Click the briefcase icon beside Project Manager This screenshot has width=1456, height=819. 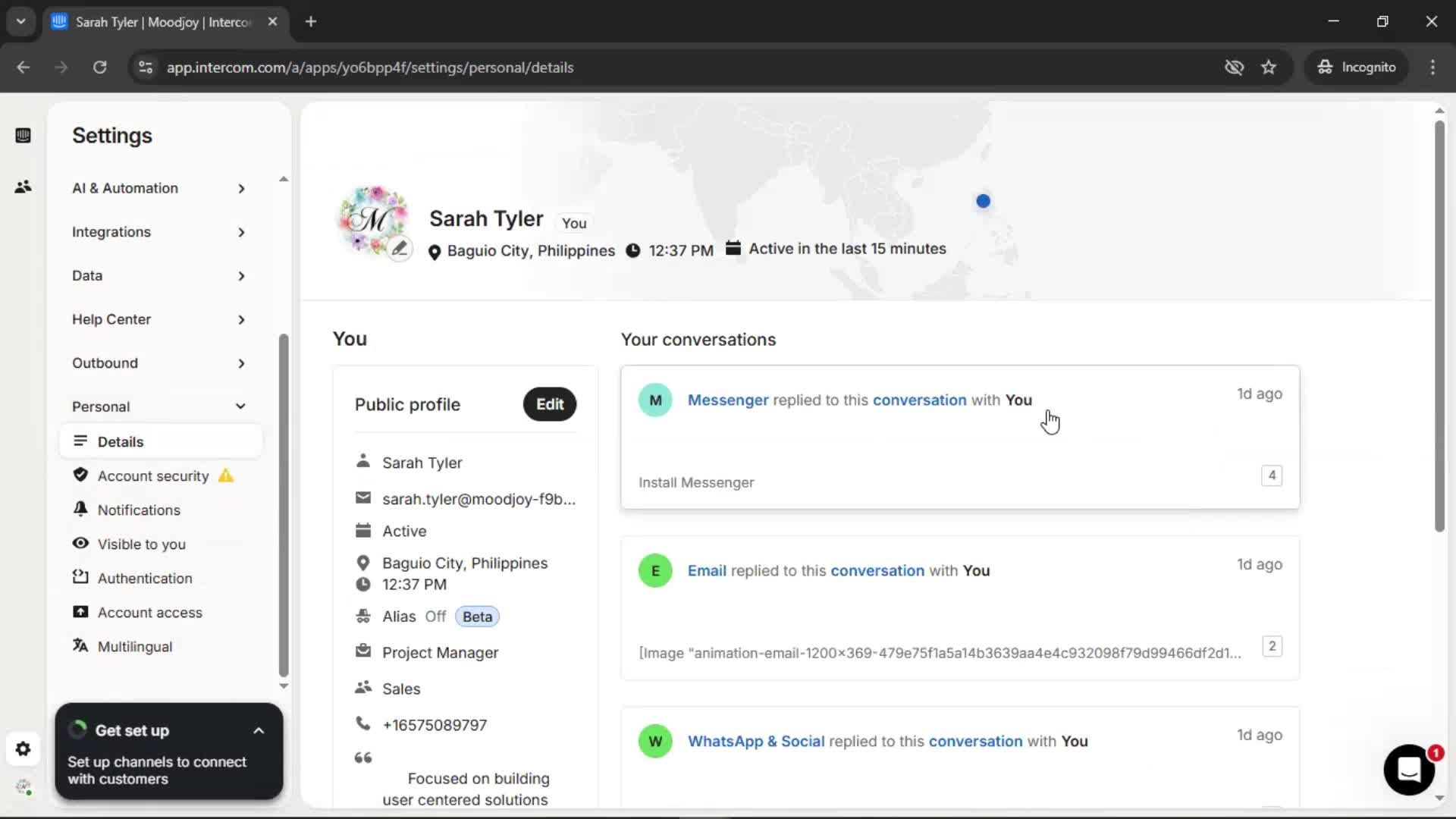pyautogui.click(x=363, y=651)
